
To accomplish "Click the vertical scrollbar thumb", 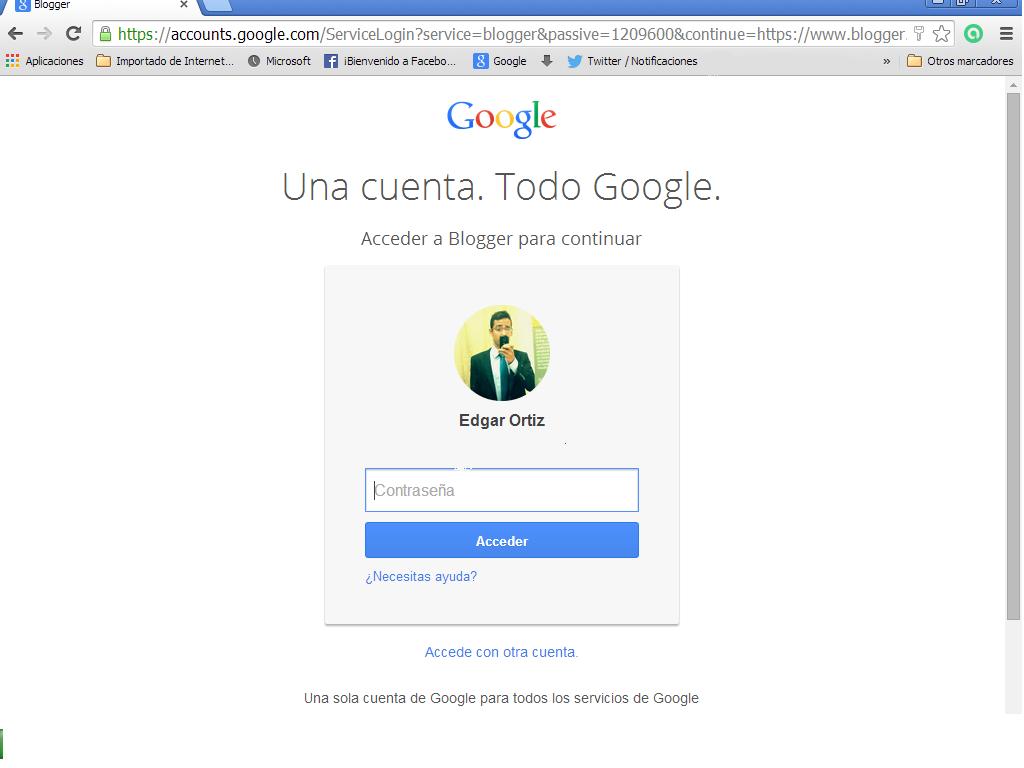I will point(1013,356).
